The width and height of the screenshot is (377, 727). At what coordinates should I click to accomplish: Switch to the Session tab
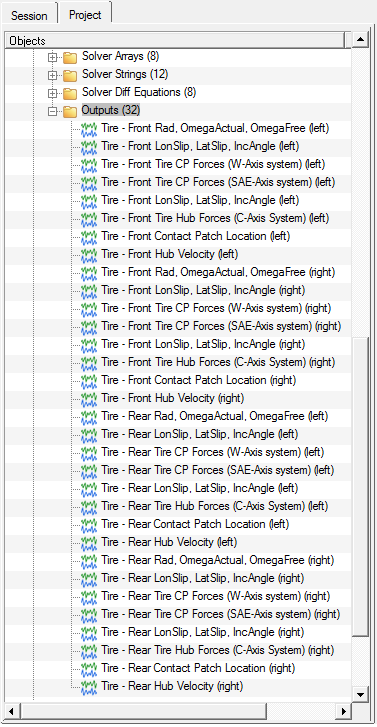click(29, 15)
